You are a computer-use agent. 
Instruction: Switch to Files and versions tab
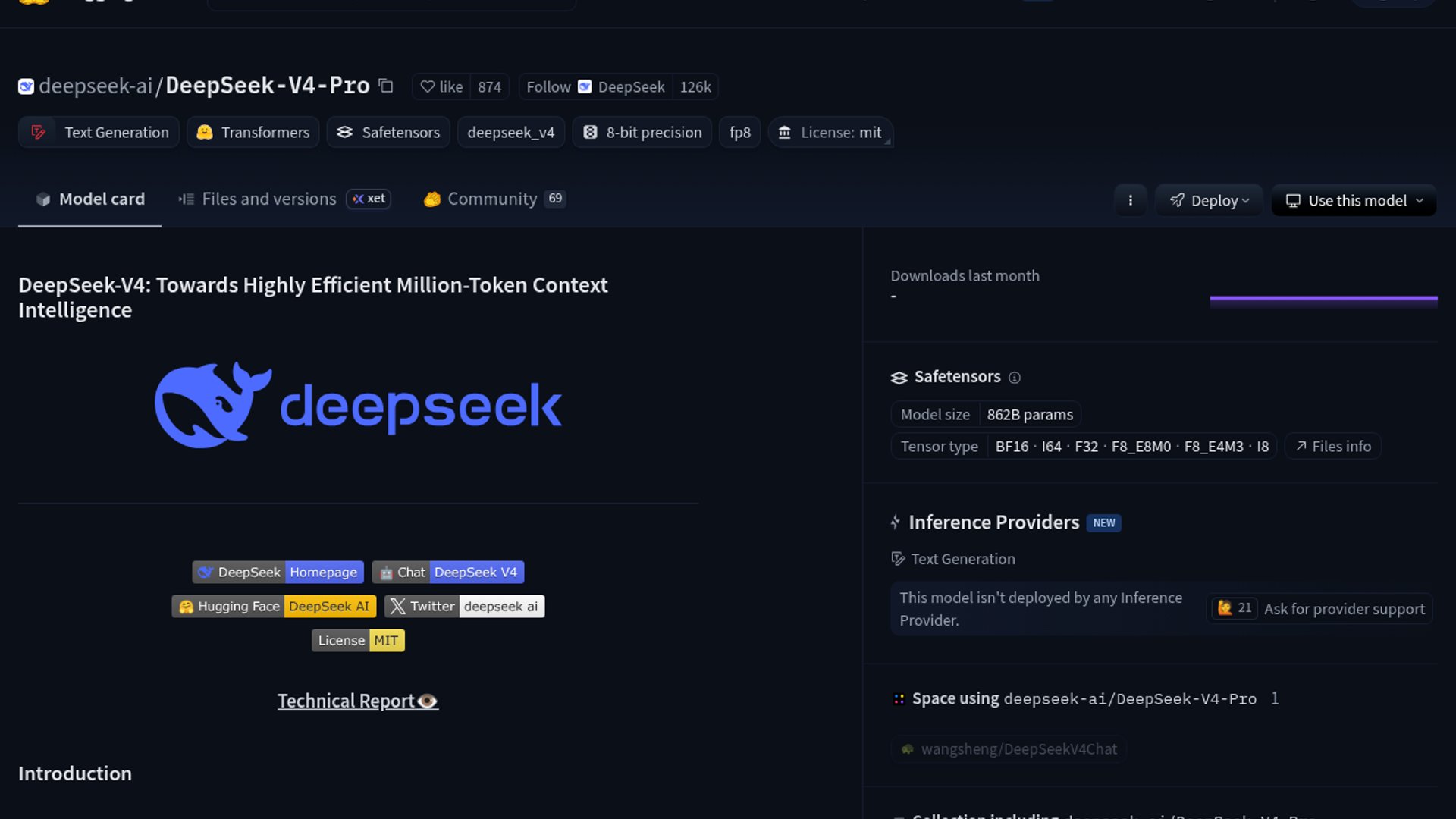[x=268, y=199]
